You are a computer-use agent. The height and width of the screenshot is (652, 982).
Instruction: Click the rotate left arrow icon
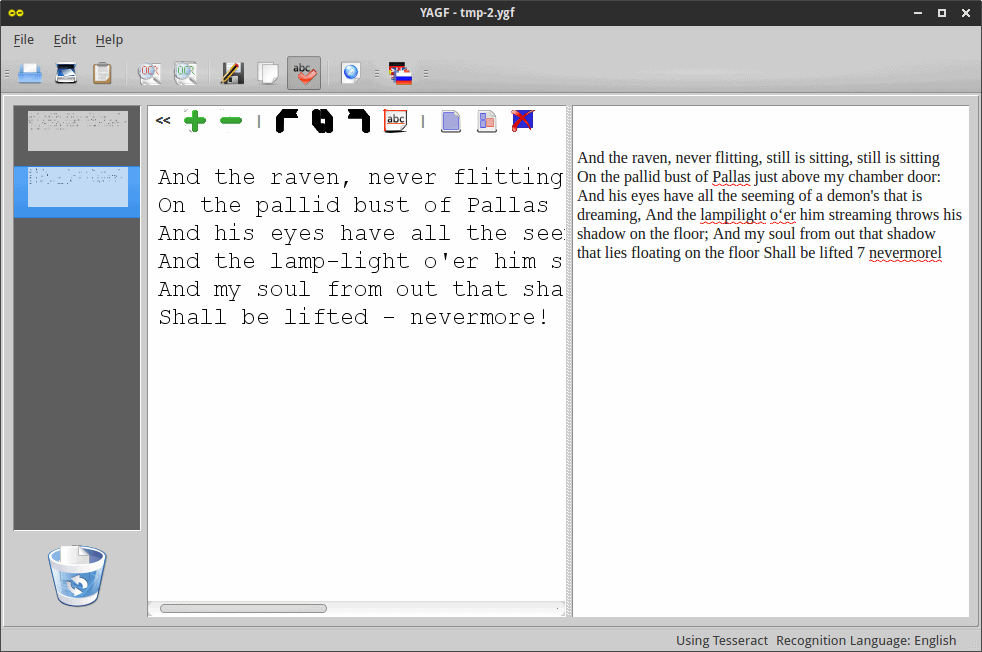pos(287,121)
